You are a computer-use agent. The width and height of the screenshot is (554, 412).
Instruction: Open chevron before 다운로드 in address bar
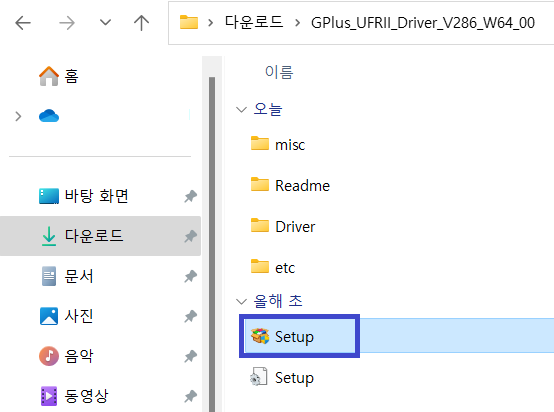211,23
